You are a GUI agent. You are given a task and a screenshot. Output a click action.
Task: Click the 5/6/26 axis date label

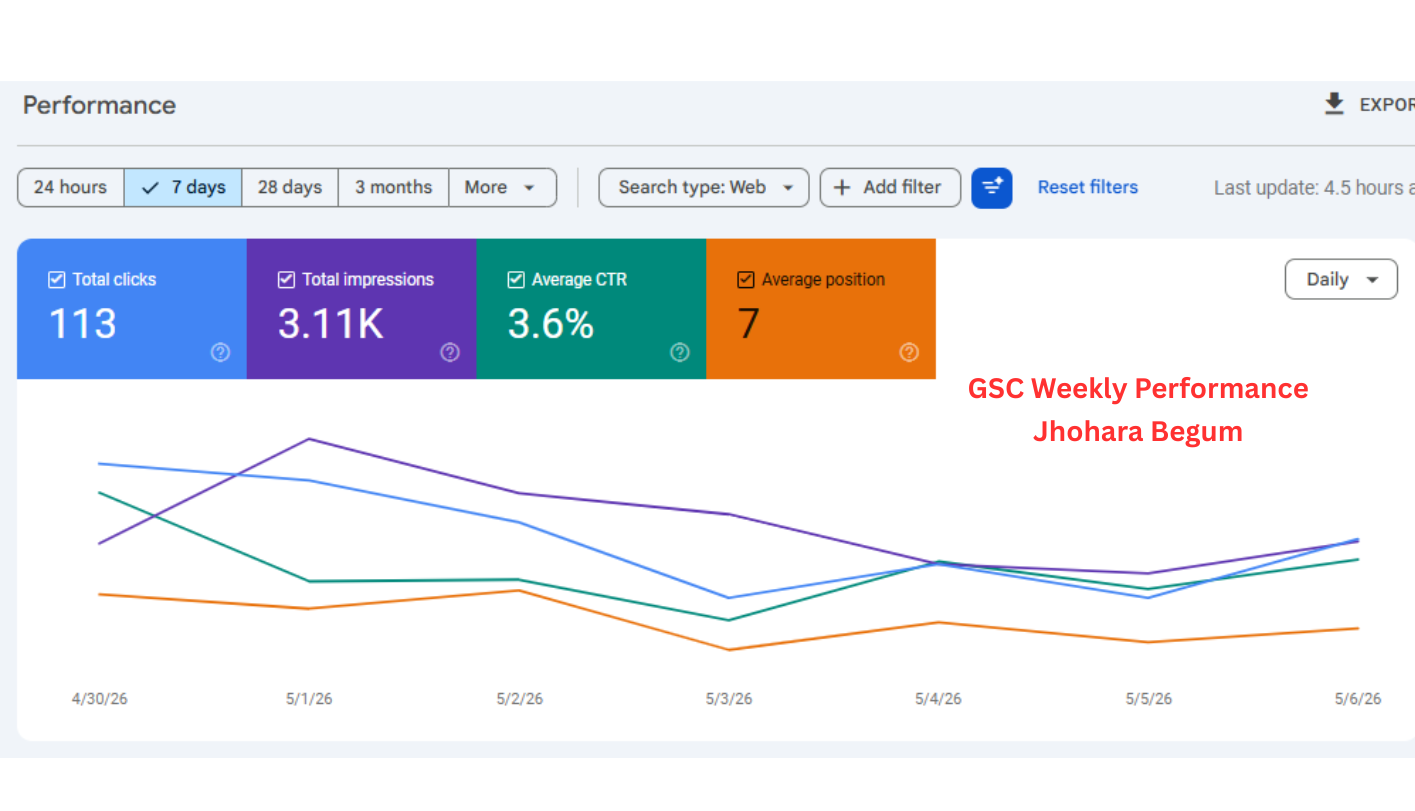click(1357, 698)
